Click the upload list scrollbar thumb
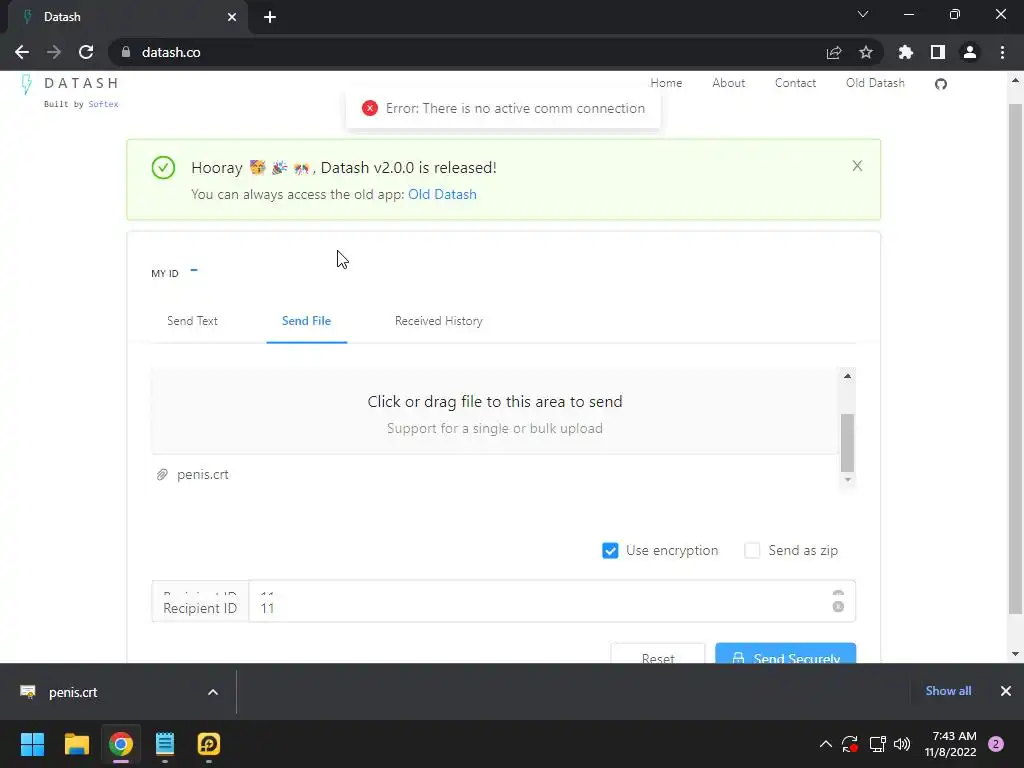This screenshot has height=768, width=1024. point(847,442)
